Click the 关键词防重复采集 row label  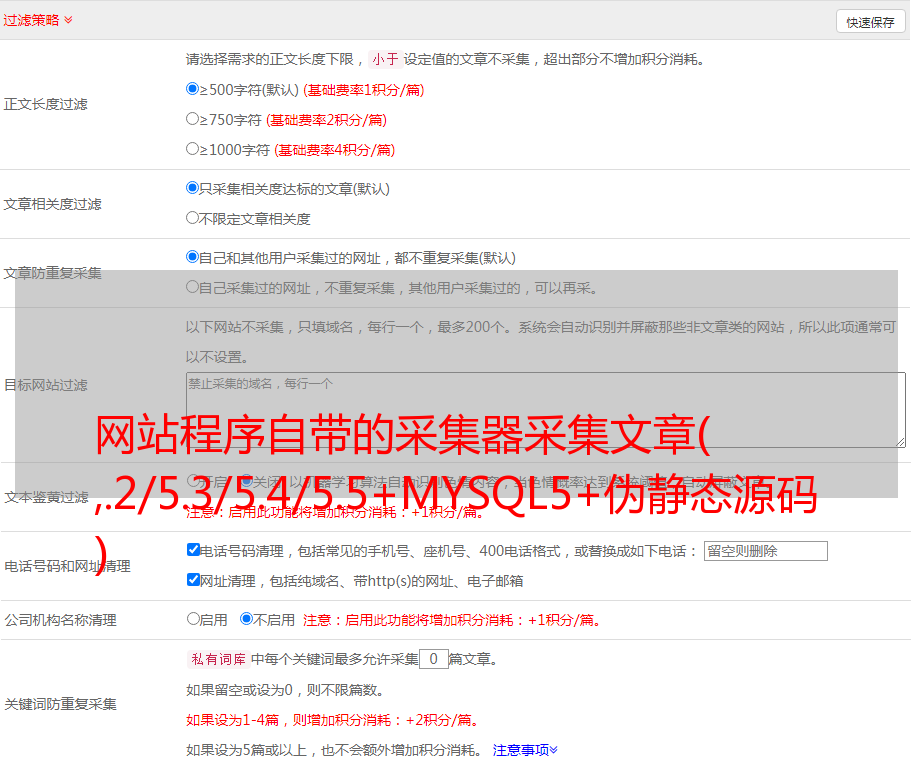click(x=60, y=704)
